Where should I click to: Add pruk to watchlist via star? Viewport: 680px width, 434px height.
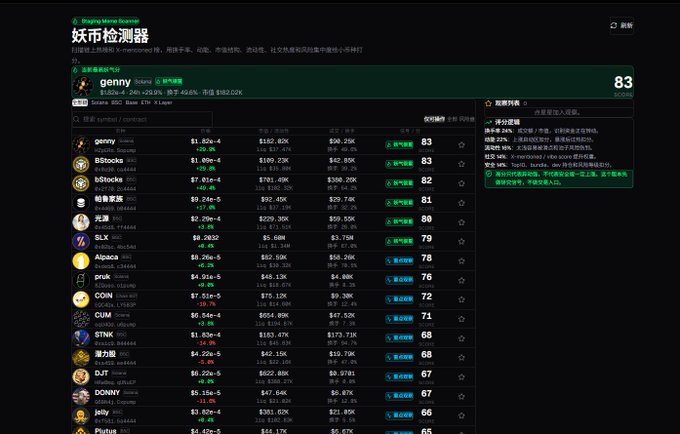(461, 280)
